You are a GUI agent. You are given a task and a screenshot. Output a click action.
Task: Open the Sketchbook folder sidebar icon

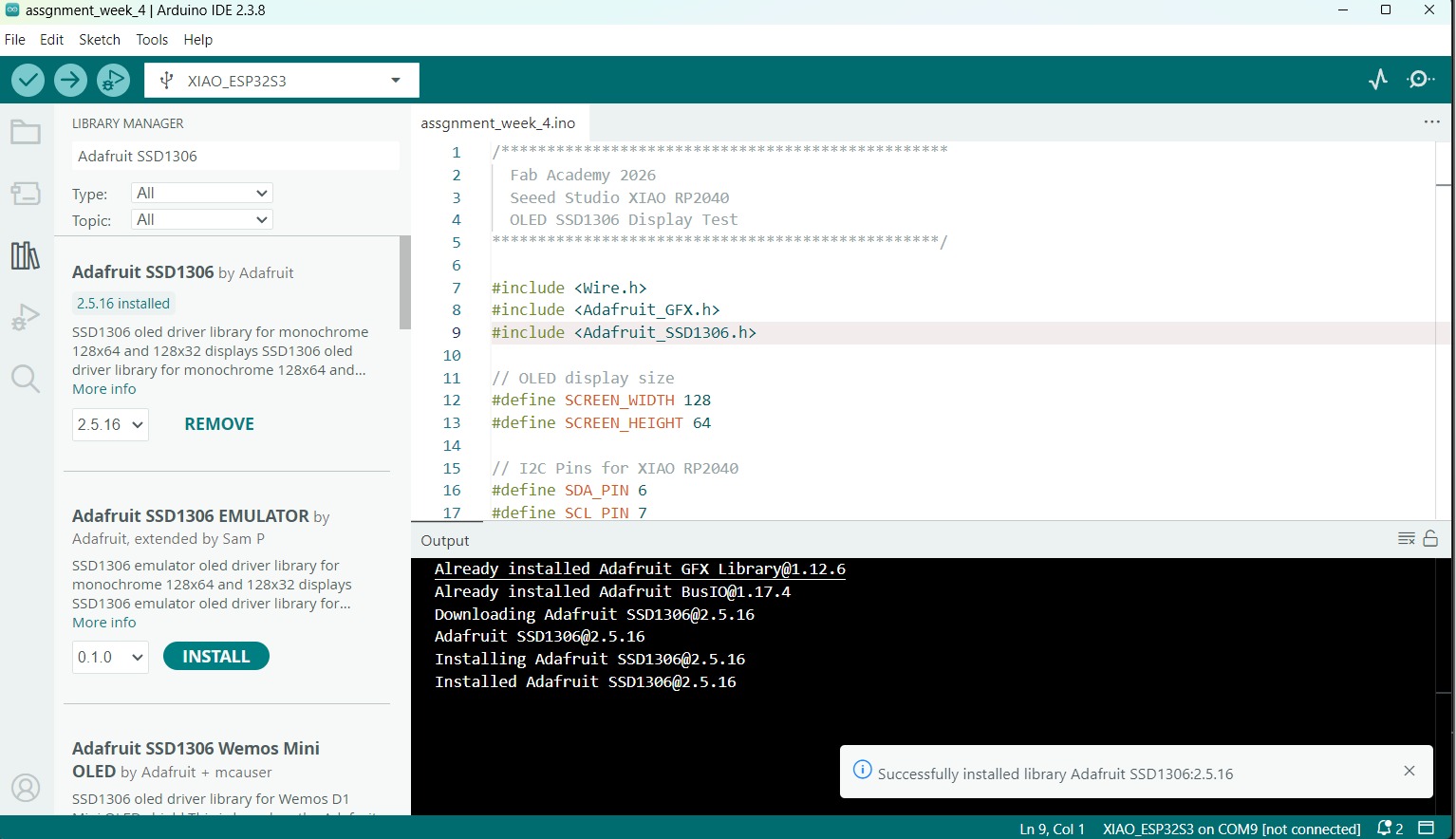(x=26, y=132)
